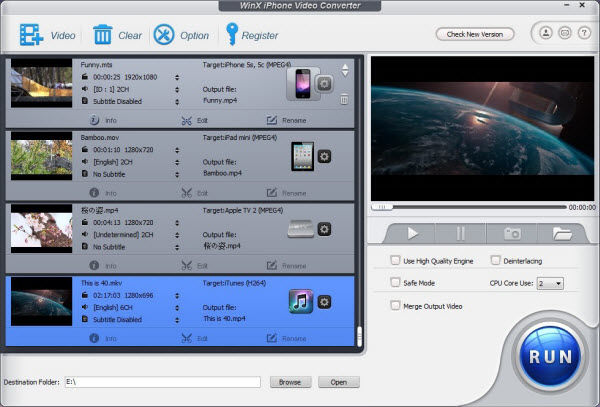The image size is (600, 407).
Task: Open the settings gear for Apple TV target
Action: click(324, 229)
